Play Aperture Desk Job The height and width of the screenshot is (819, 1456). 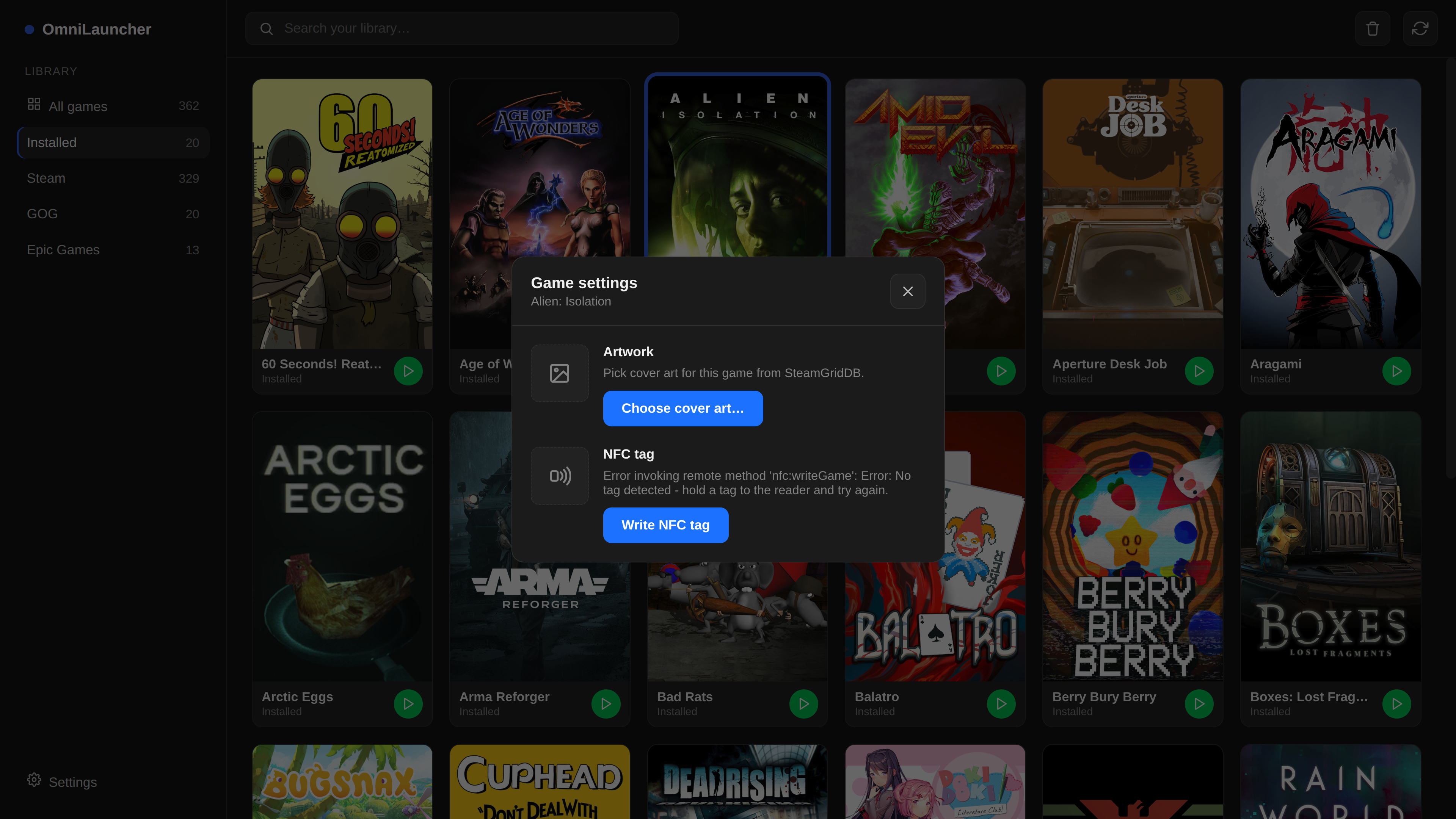tap(1199, 371)
